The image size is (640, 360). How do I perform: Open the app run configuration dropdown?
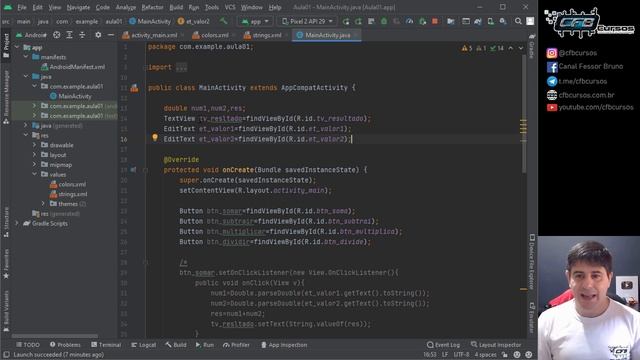tap(255, 21)
